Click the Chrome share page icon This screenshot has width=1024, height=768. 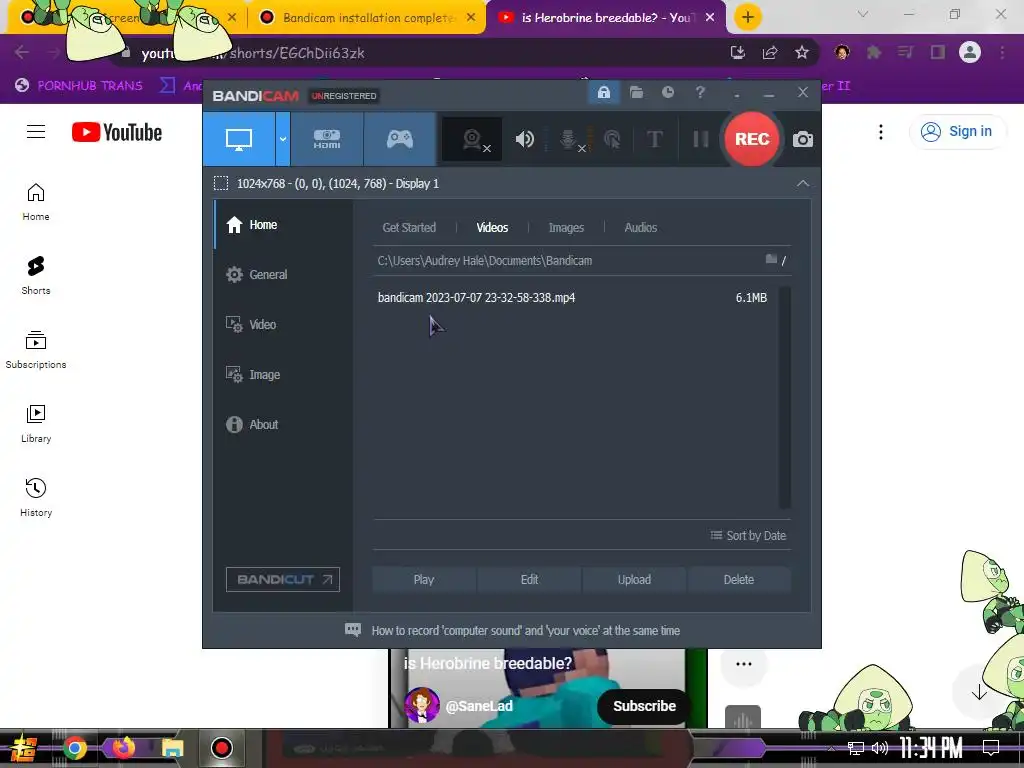tap(770, 52)
